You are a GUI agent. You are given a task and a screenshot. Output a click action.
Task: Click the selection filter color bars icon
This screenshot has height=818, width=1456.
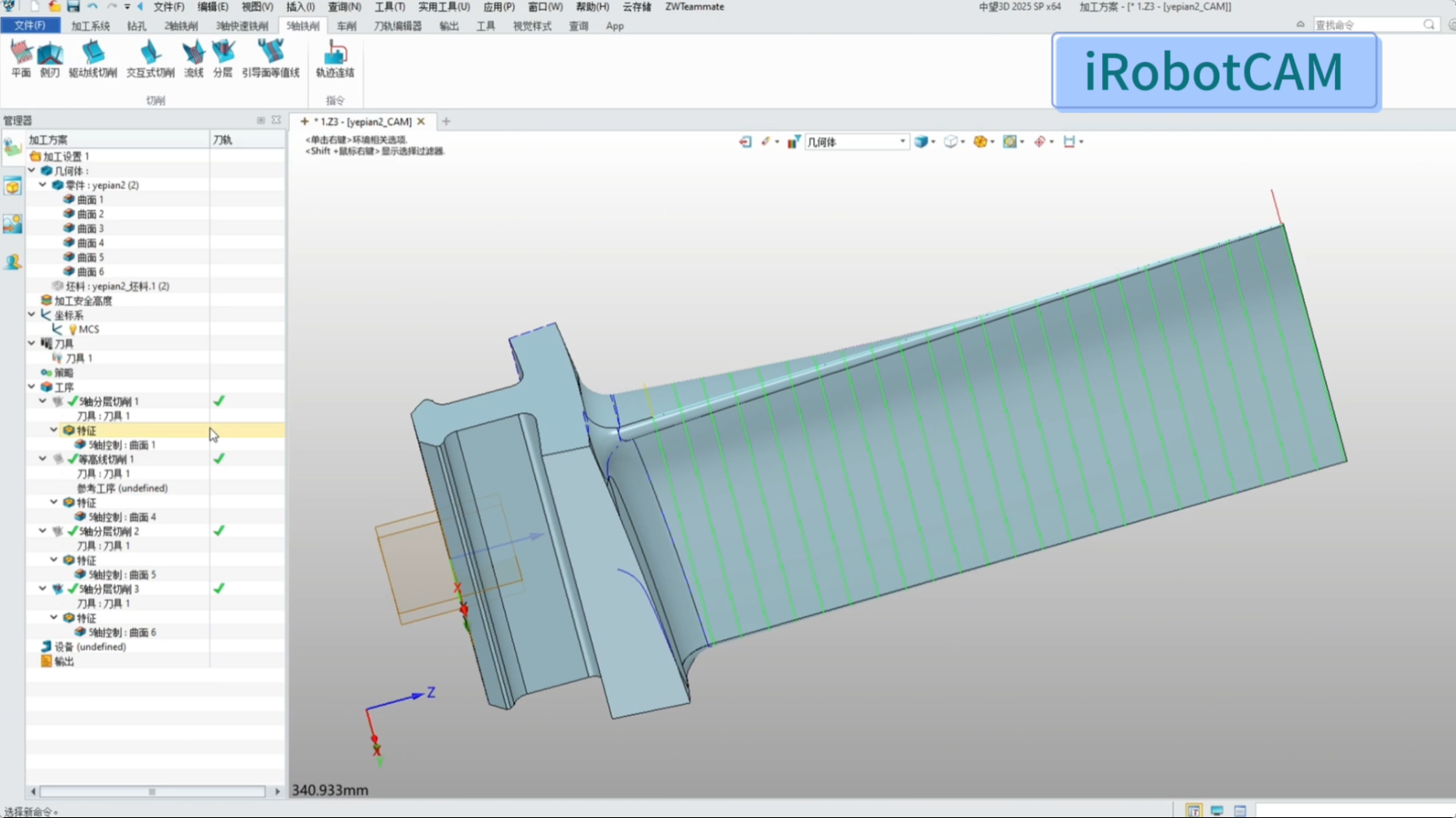[793, 142]
